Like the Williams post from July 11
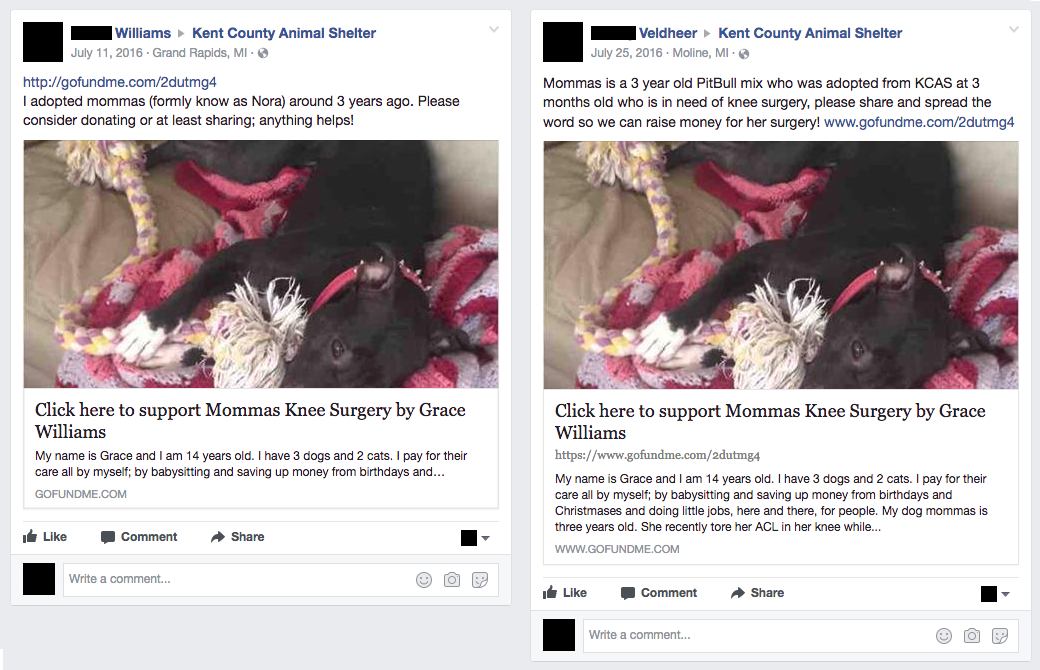The width and height of the screenshot is (1040, 670). point(45,537)
